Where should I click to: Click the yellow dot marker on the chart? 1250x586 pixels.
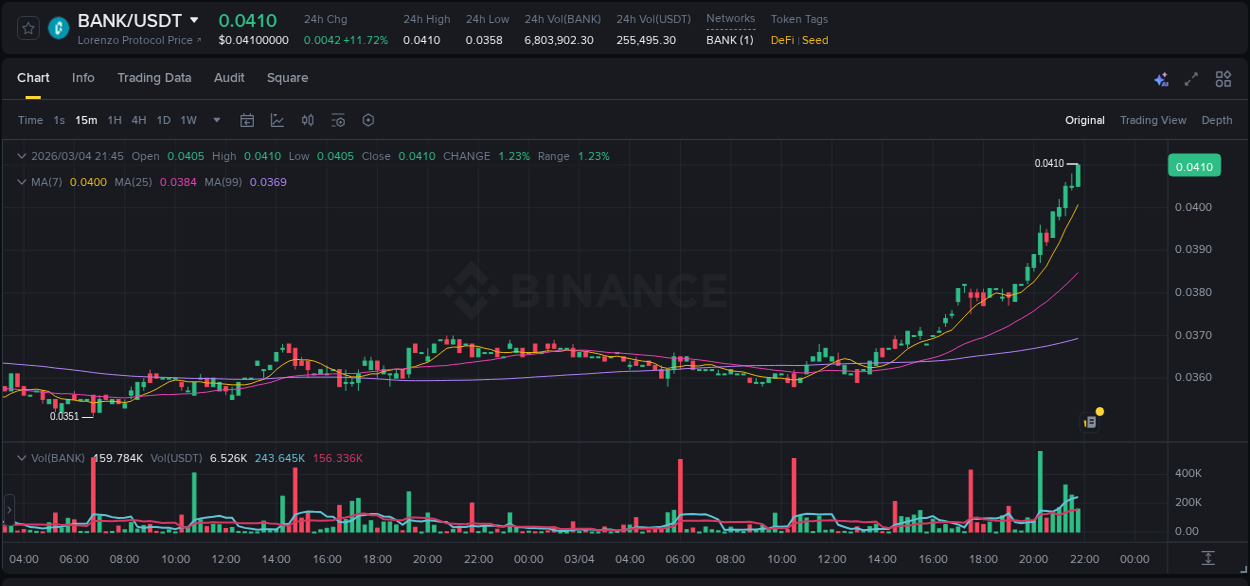1099,411
